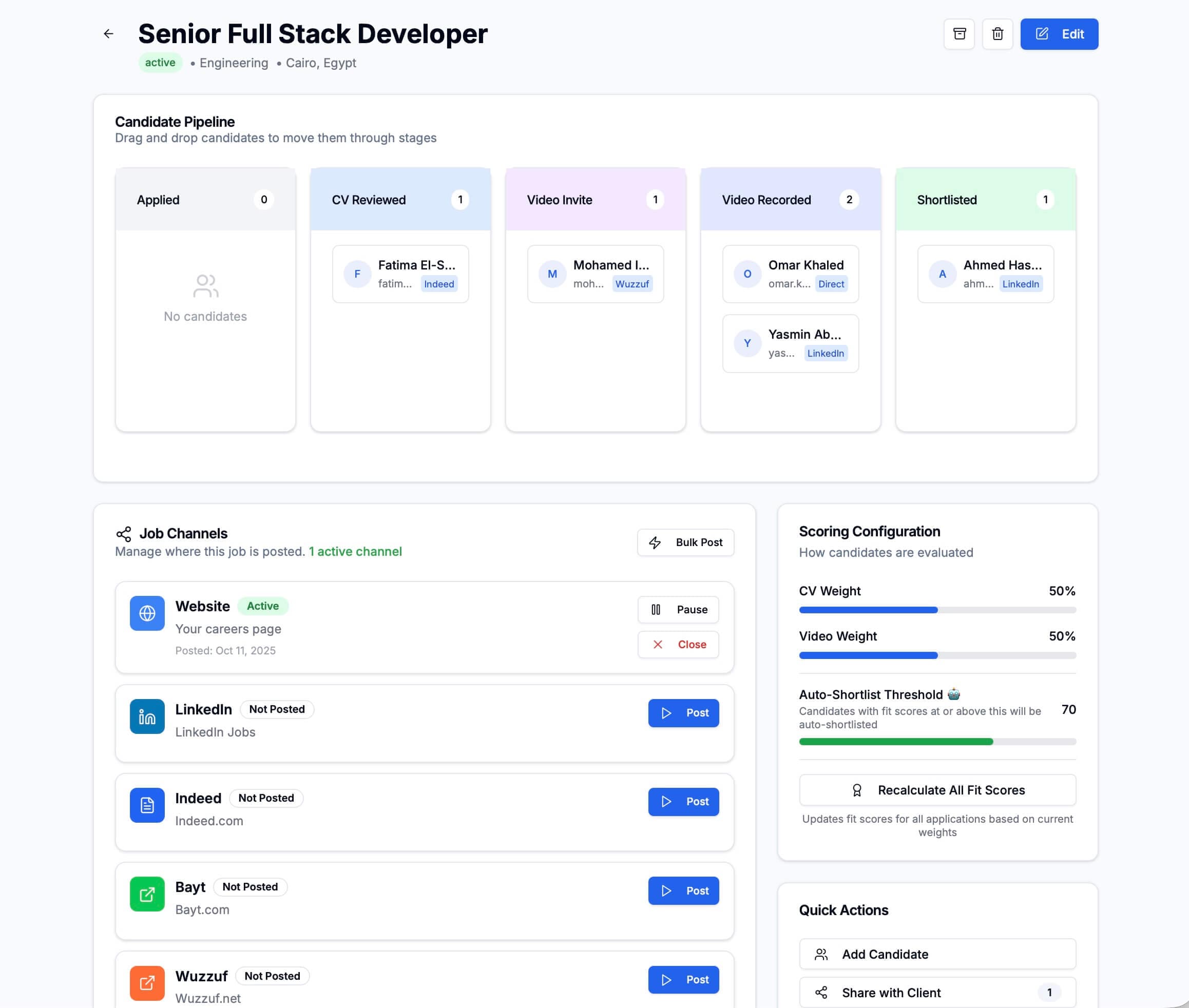
Task: Click the Job Channels share icon
Action: pyautogui.click(x=123, y=533)
